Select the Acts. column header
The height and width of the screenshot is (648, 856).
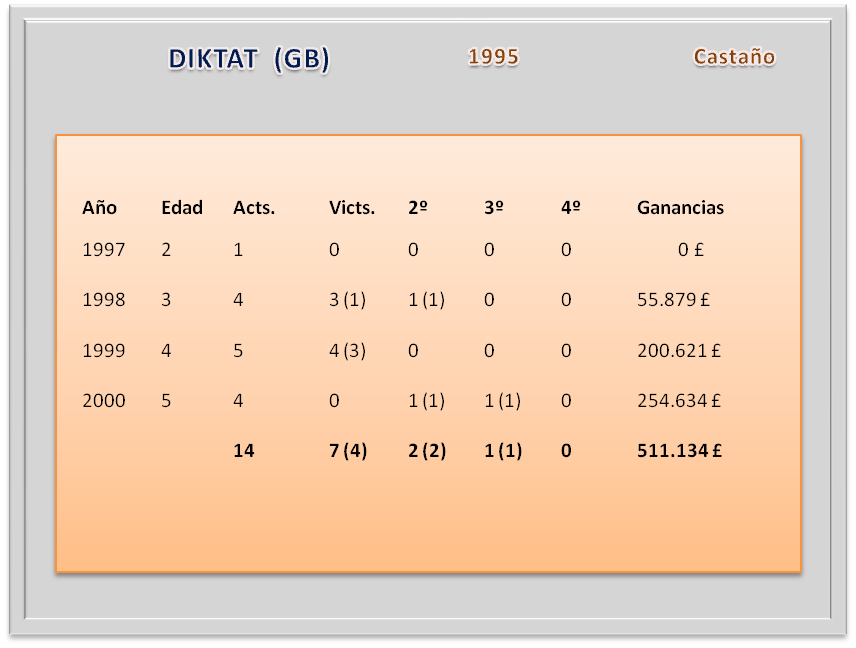click(254, 208)
